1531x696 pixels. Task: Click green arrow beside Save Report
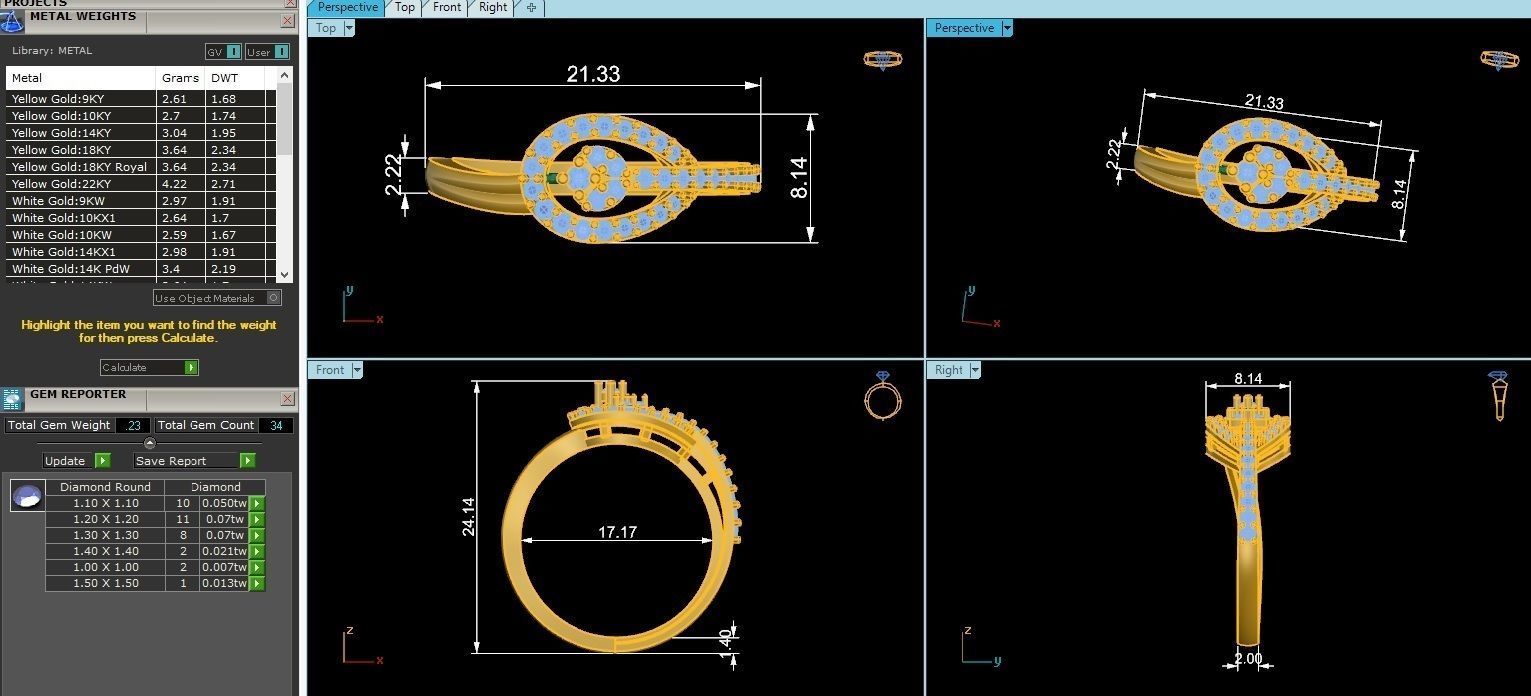[247, 460]
